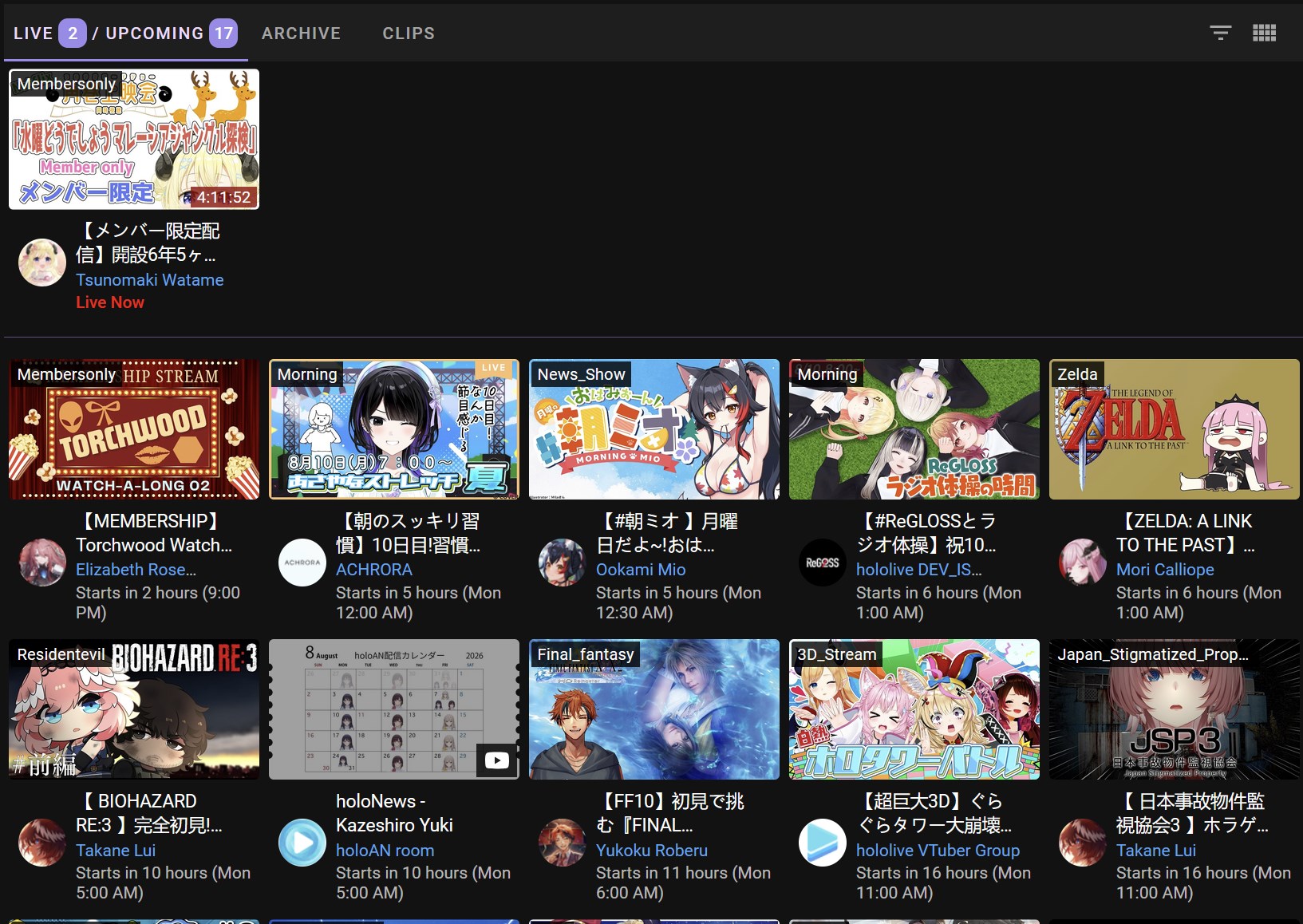Viewport: 1303px width, 924px height.
Task: Open the Archive tab
Action: tap(301, 34)
